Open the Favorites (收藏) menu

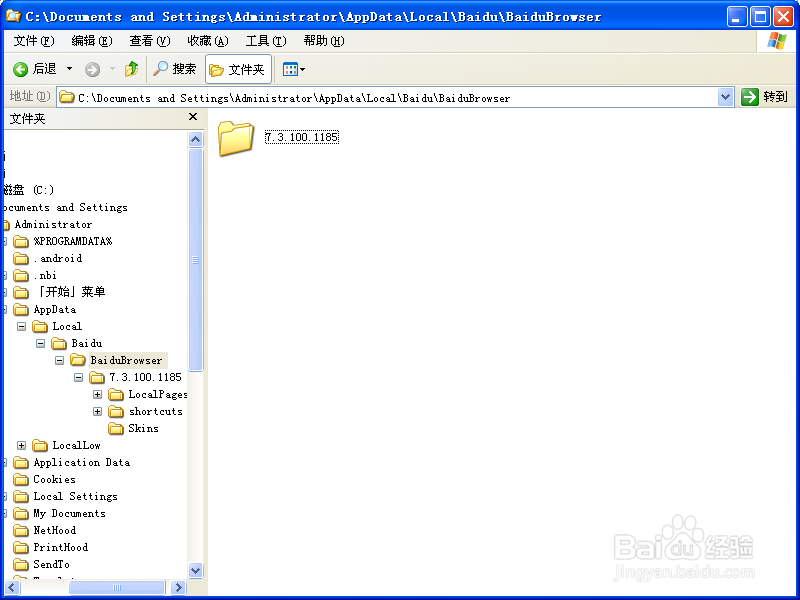208,41
